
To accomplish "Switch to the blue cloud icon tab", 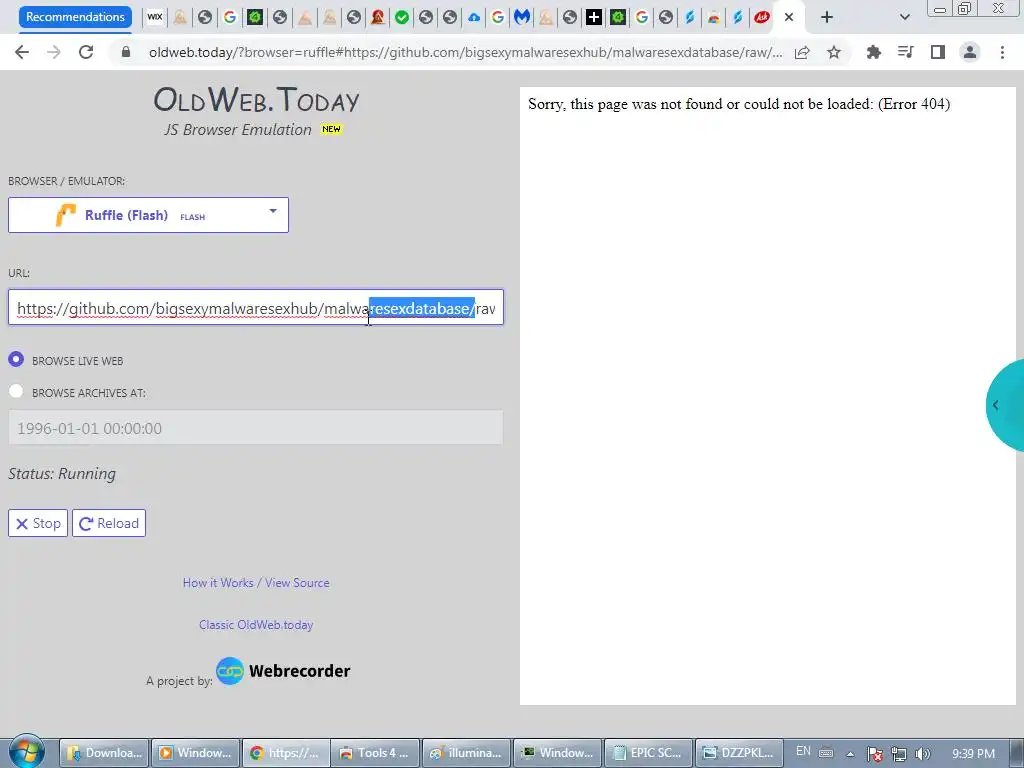I will point(473,18).
